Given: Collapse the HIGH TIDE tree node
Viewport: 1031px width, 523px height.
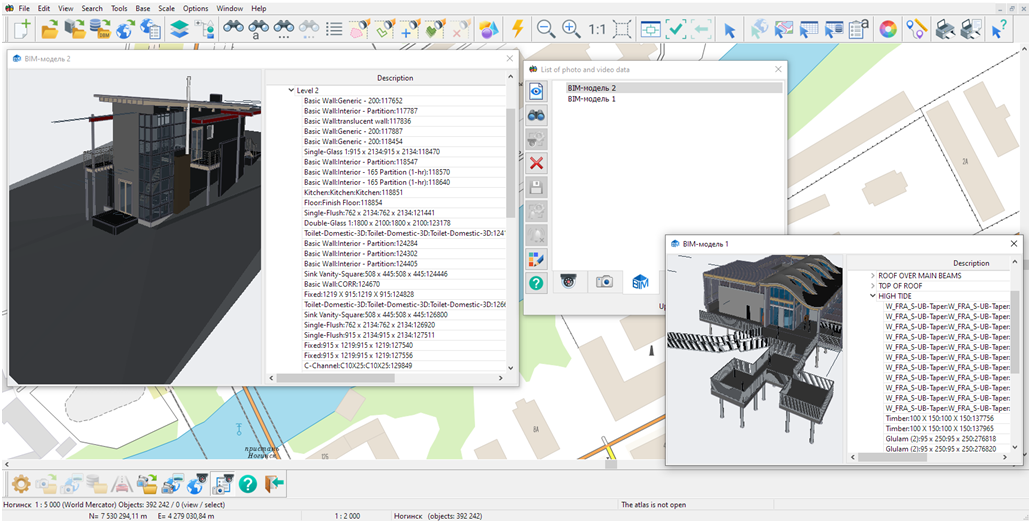Looking at the screenshot, I should click(872, 296).
